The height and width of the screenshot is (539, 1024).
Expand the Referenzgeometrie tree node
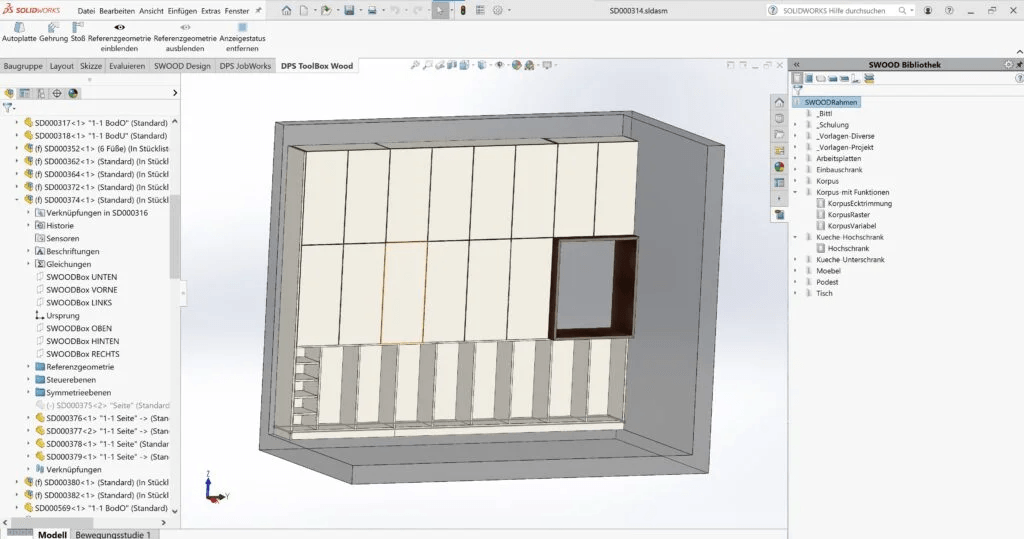[28, 367]
